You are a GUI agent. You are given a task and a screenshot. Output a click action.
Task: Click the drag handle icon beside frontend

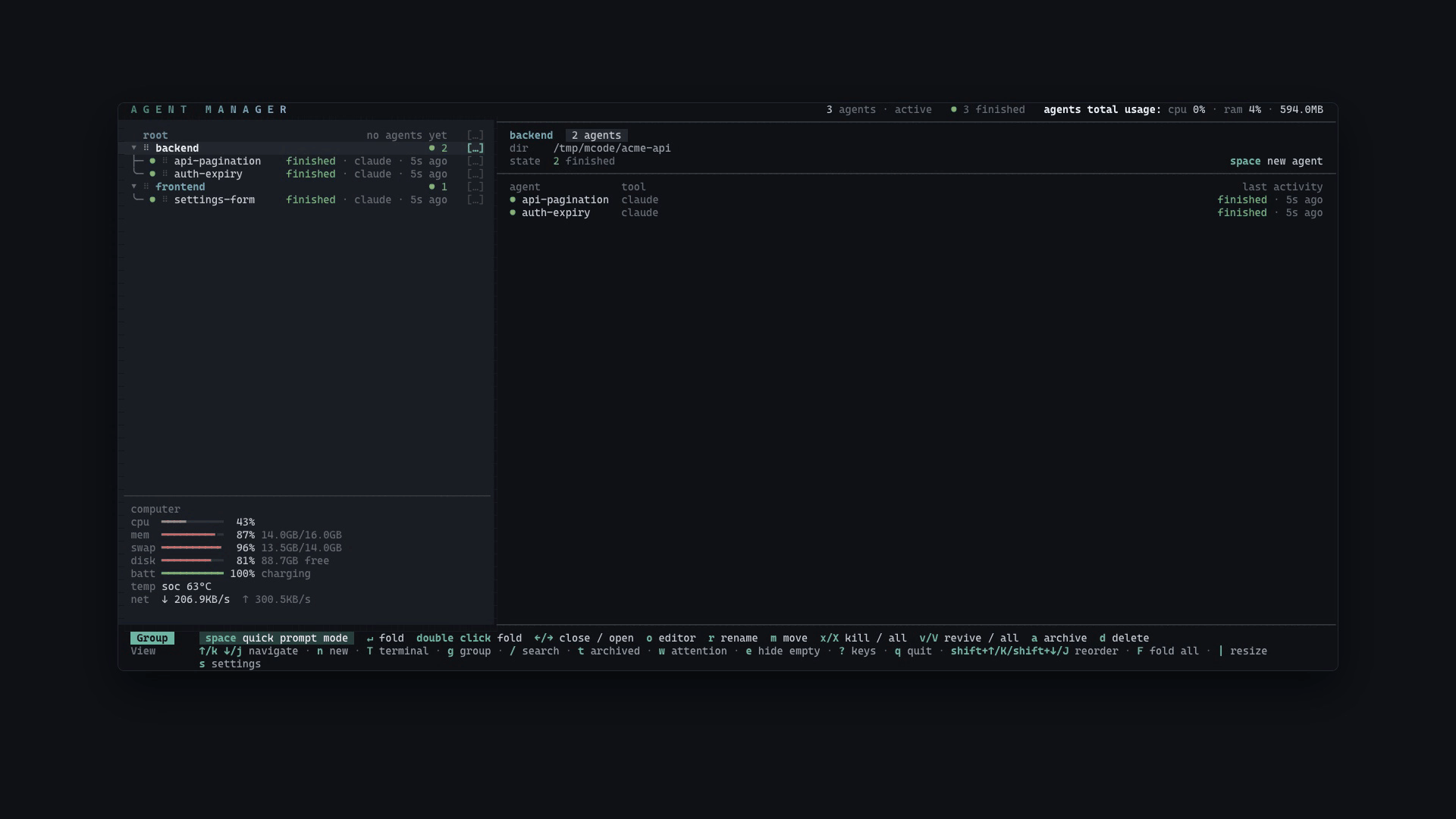coord(146,187)
